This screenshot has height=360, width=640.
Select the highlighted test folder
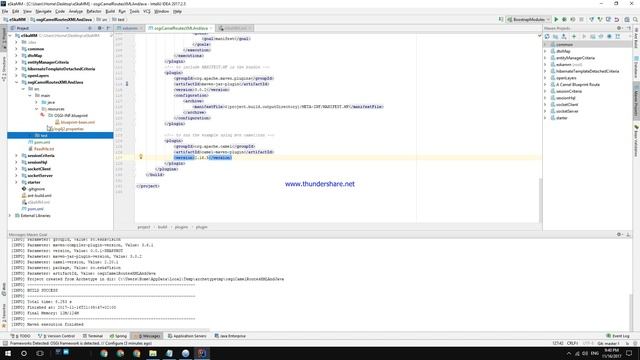point(60,136)
